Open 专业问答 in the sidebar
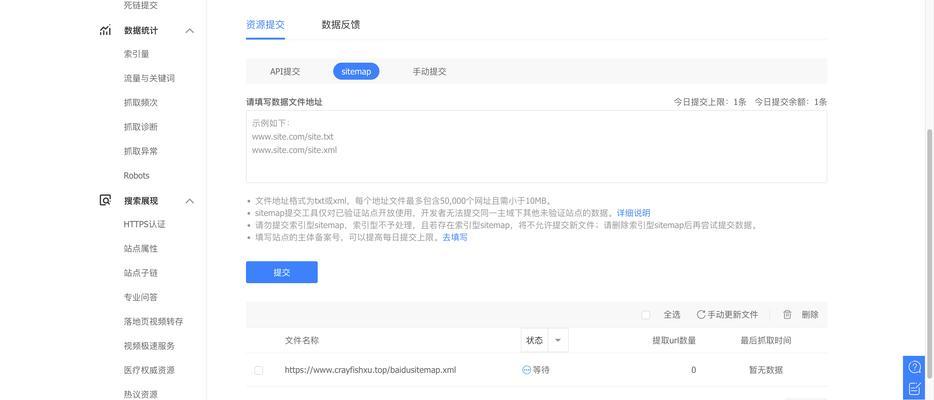934x400 pixels. click(141, 297)
